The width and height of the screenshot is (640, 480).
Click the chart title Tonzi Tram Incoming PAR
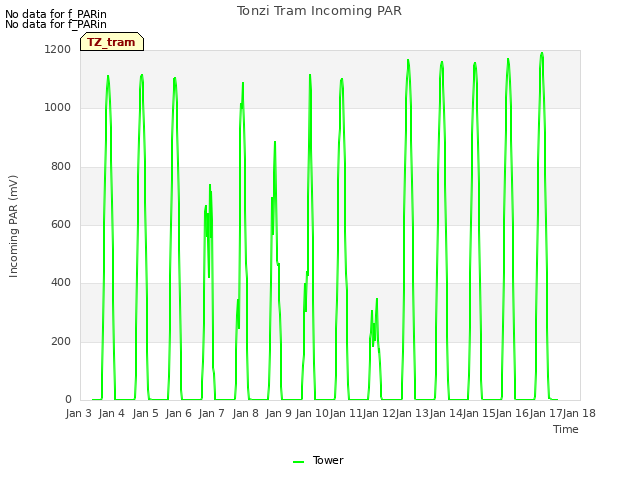click(x=319, y=11)
